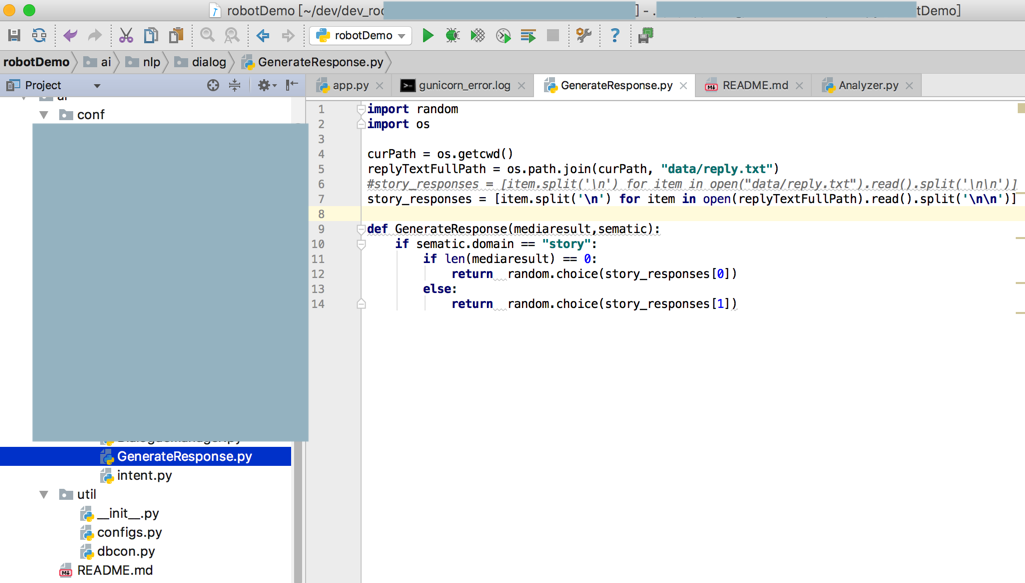1025x583 pixels.
Task: Run the robotDemo configuration
Action: point(428,35)
